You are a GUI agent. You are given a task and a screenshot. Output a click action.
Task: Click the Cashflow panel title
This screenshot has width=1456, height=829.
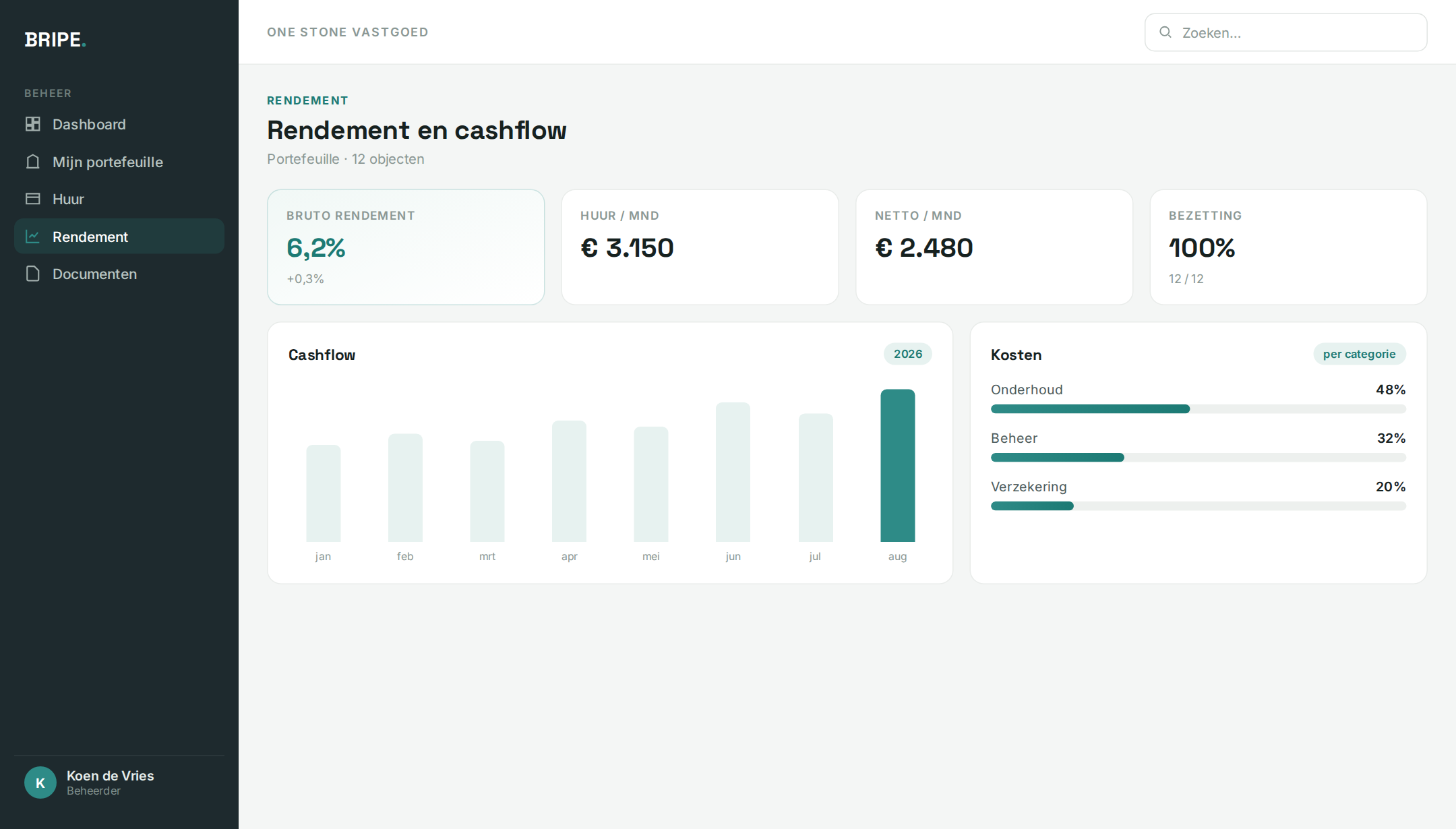[322, 355]
